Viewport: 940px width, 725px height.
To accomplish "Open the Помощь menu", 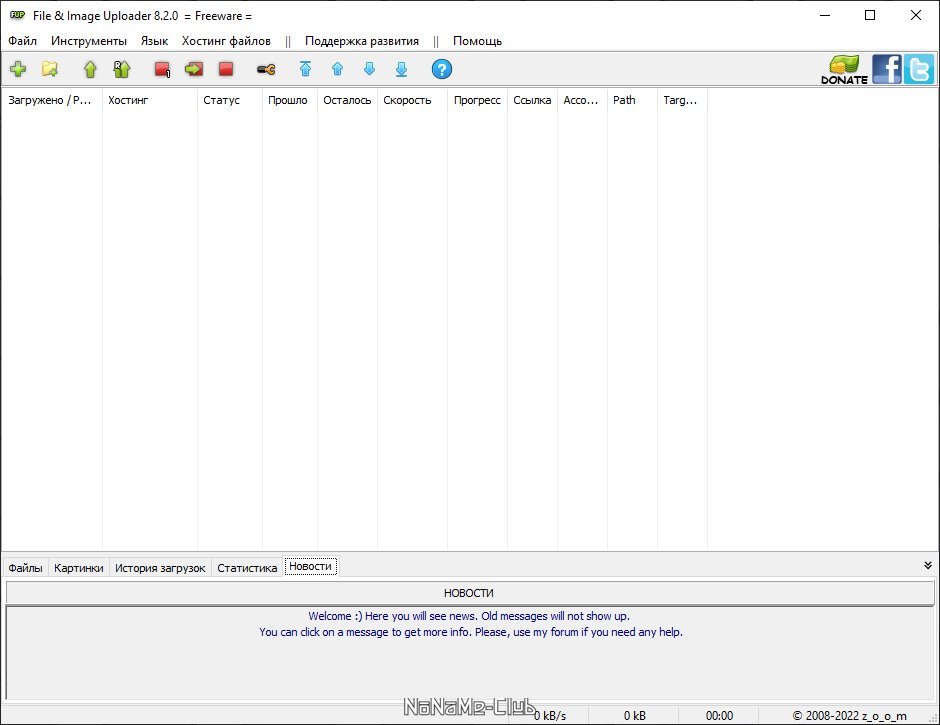I will click(x=477, y=41).
